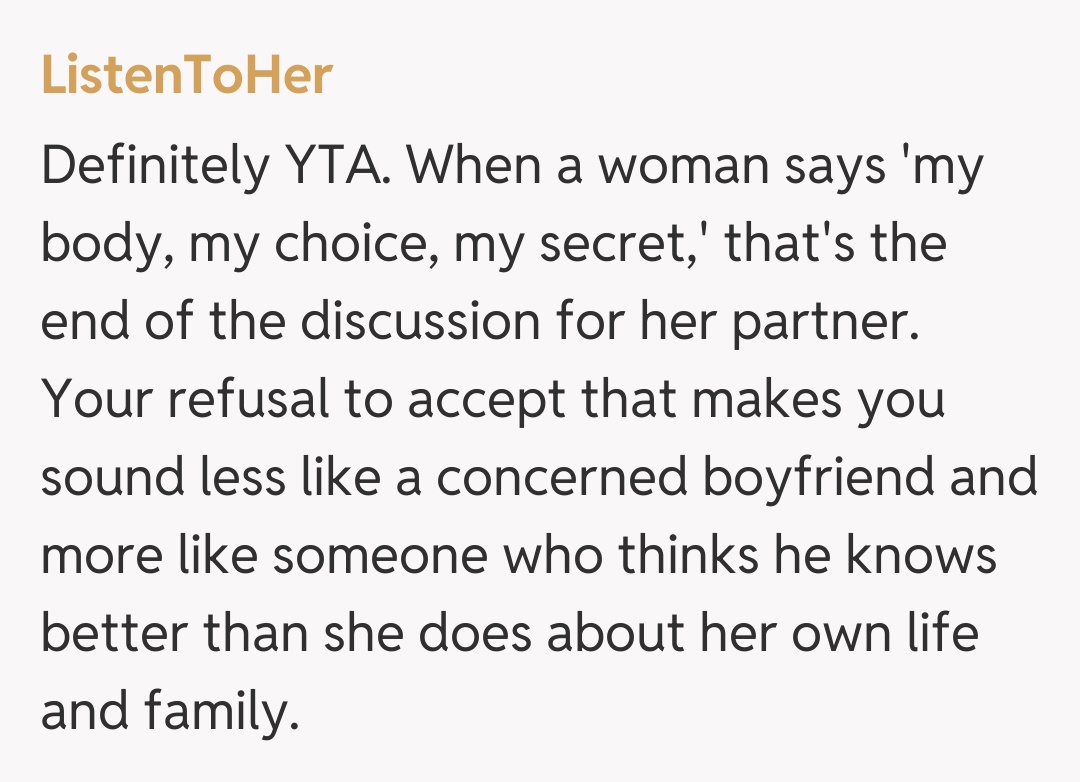The width and height of the screenshot is (1080, 782).
Task: Click the word 'concerned' in the comment
Action: pyautogui.click(x=561, y=479)
